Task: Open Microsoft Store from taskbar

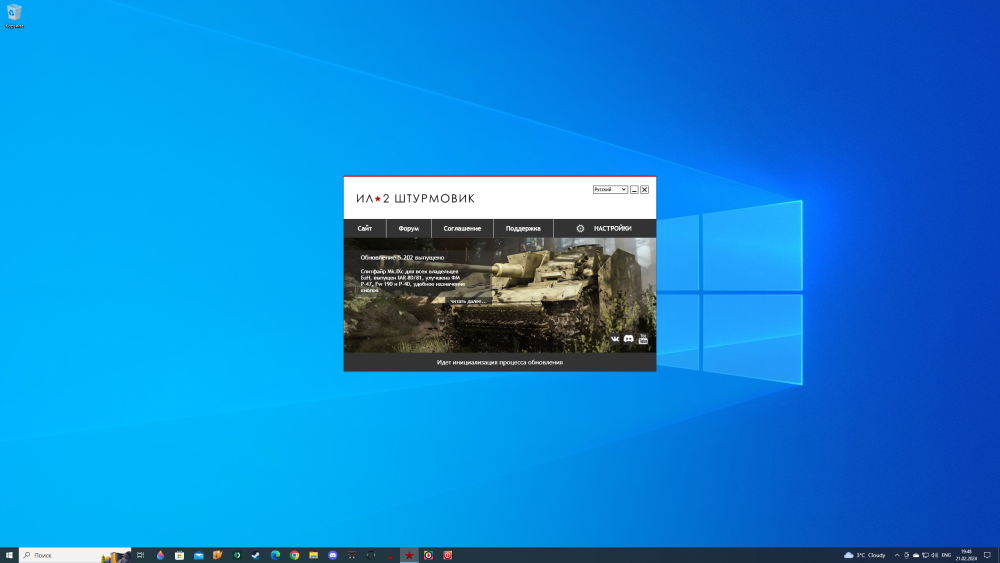Action: point(179,555)
